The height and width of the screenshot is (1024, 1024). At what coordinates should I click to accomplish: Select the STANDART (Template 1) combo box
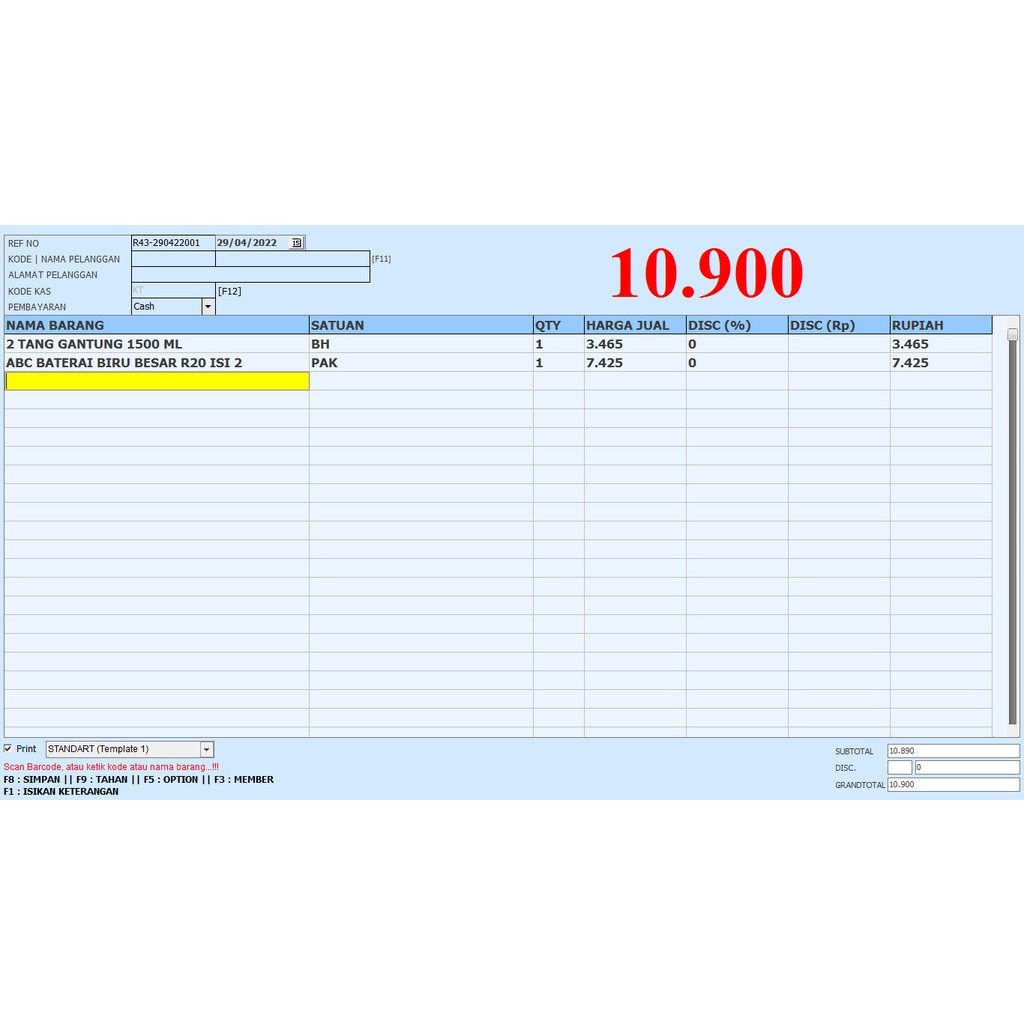click(x=129, y=749)
